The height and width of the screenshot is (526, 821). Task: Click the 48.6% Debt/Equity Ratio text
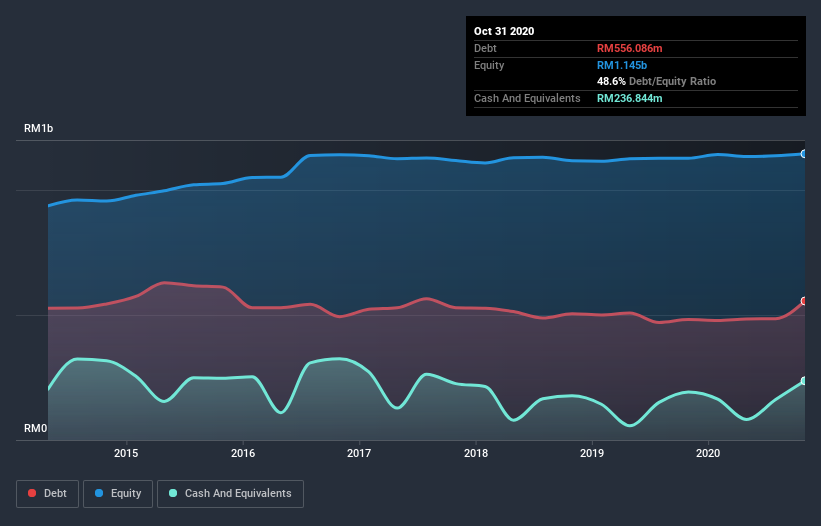pos(657,81)
